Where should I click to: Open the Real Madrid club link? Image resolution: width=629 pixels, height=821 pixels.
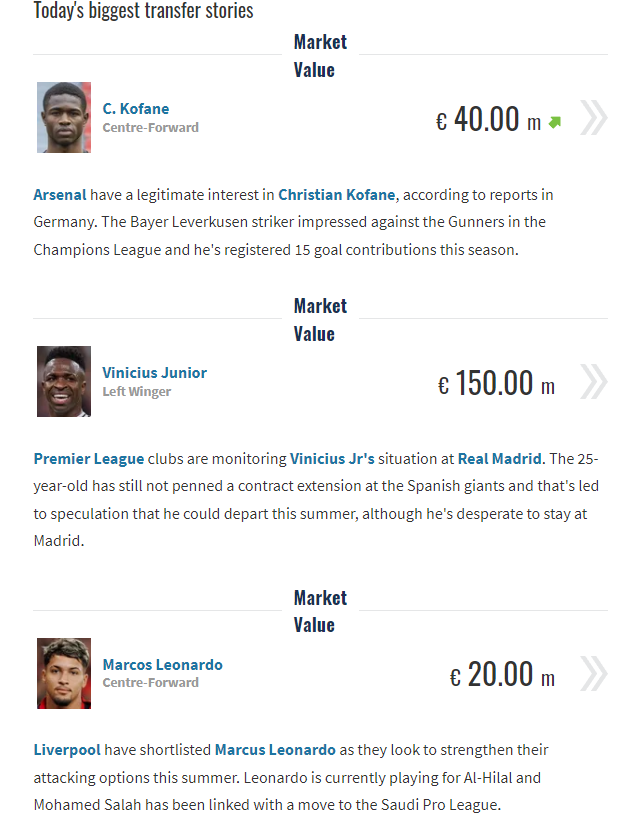tap(500, 459)
